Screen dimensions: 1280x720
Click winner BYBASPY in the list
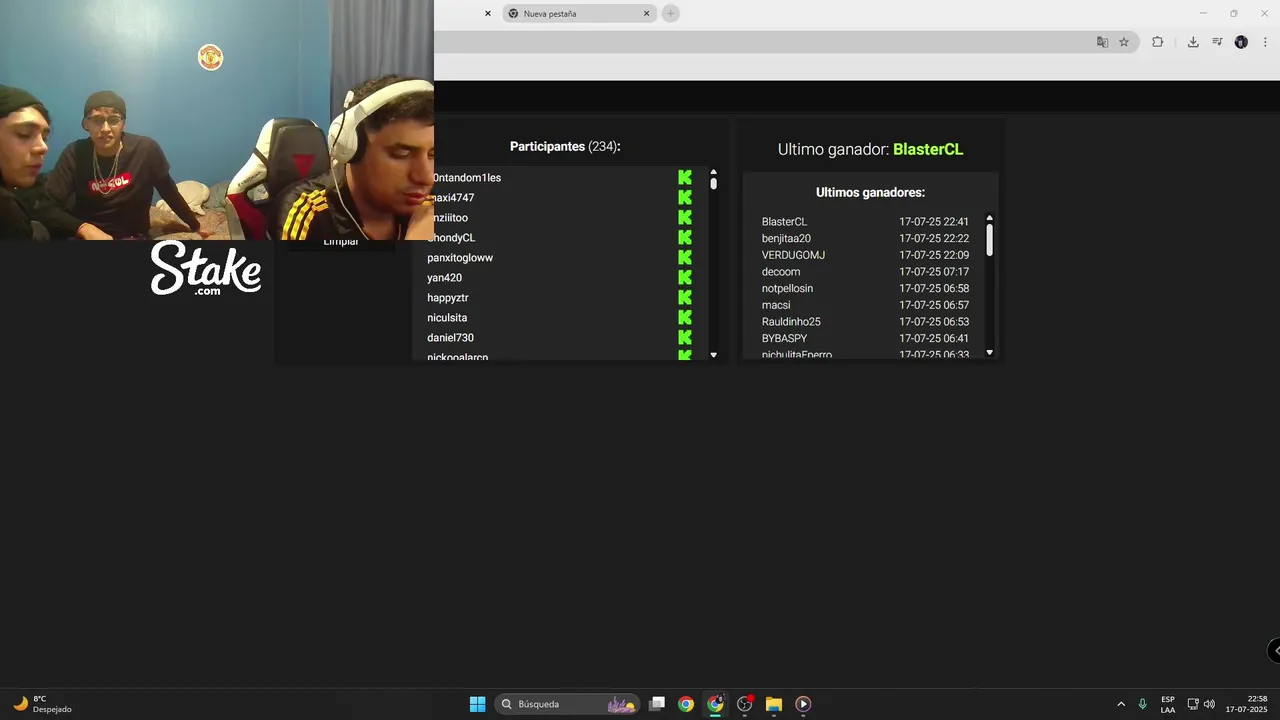coord(784,339)
